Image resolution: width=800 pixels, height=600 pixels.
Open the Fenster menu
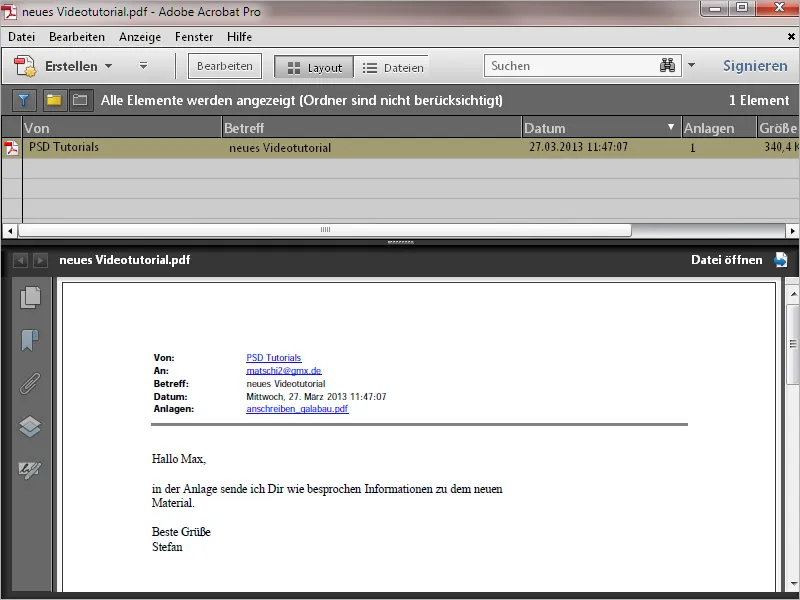point(194,37)
